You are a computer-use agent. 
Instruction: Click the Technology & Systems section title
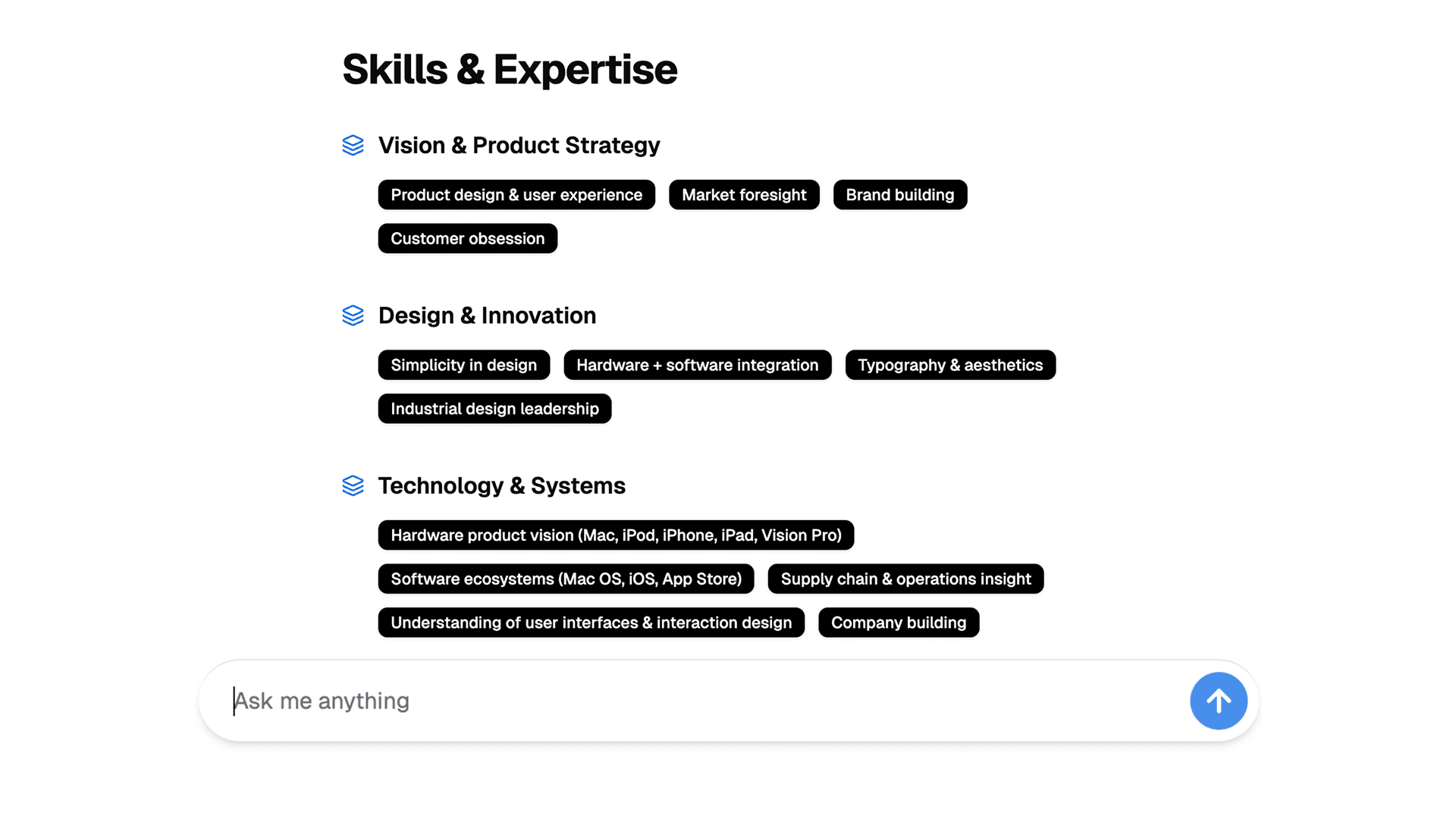[x=502, y=486]
